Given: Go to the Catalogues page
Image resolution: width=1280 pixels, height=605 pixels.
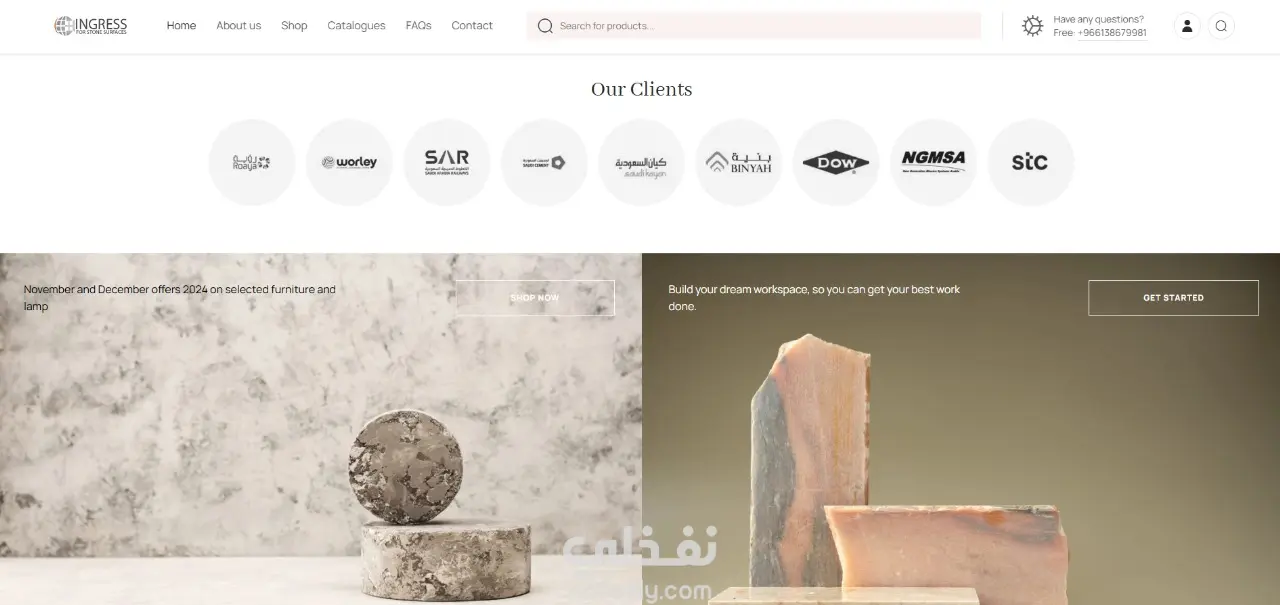Looking at the screenshot, I should pyautogui.click(x=356, y=26).
